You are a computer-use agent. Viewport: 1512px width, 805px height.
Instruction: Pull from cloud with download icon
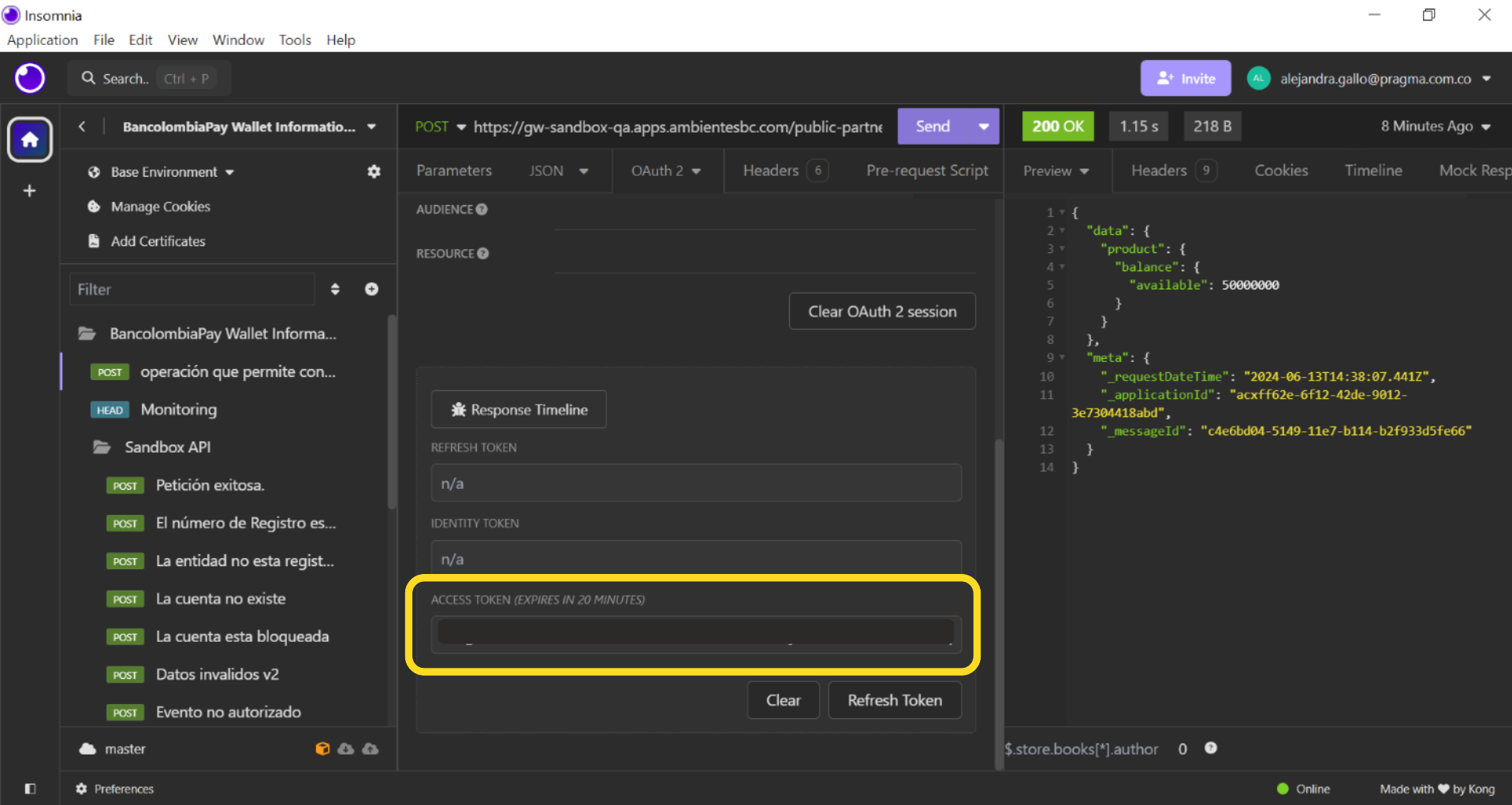point(346,748)
